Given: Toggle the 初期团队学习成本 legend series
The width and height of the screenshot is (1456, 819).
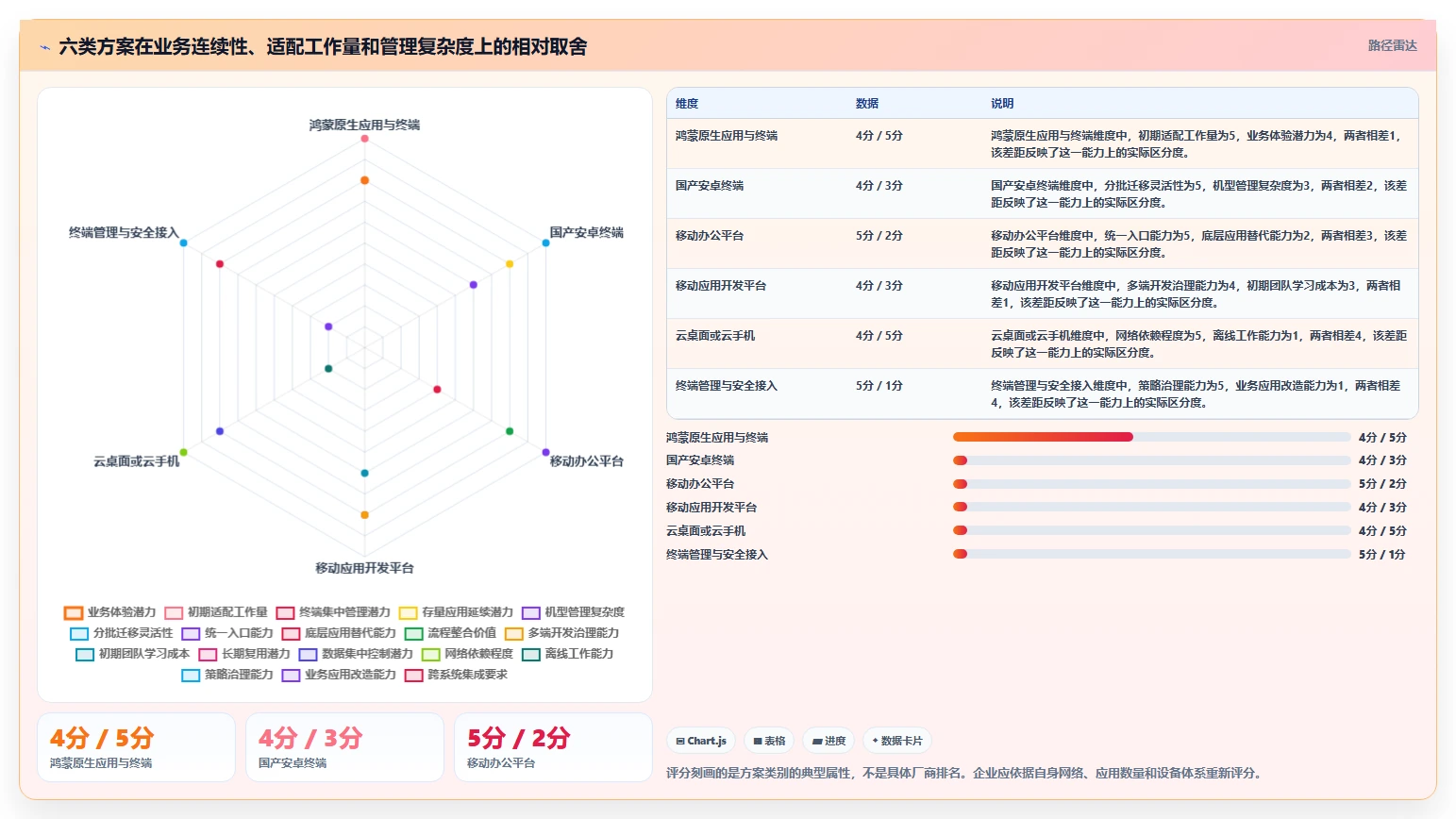Looking at the screenshot, I should click(x=133, y=654).
